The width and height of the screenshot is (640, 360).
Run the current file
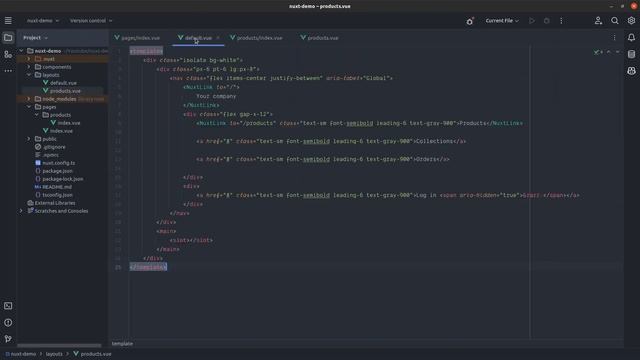coord(531,20)
